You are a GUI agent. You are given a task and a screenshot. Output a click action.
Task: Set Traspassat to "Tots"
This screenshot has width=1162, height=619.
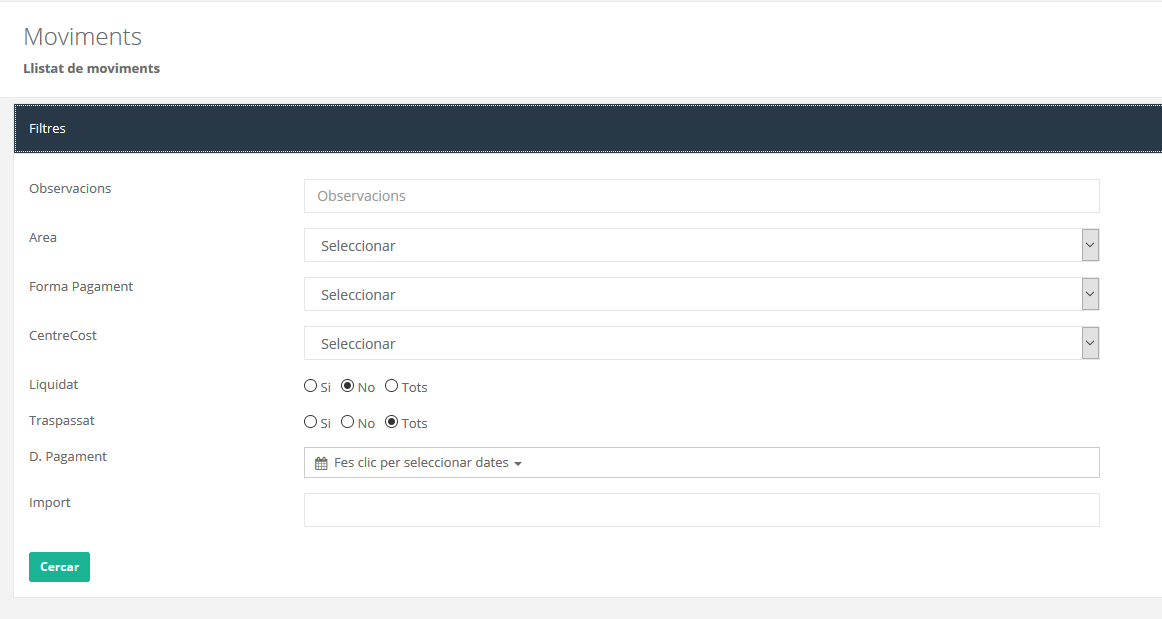pyautogui.click(x=392, y=422)
